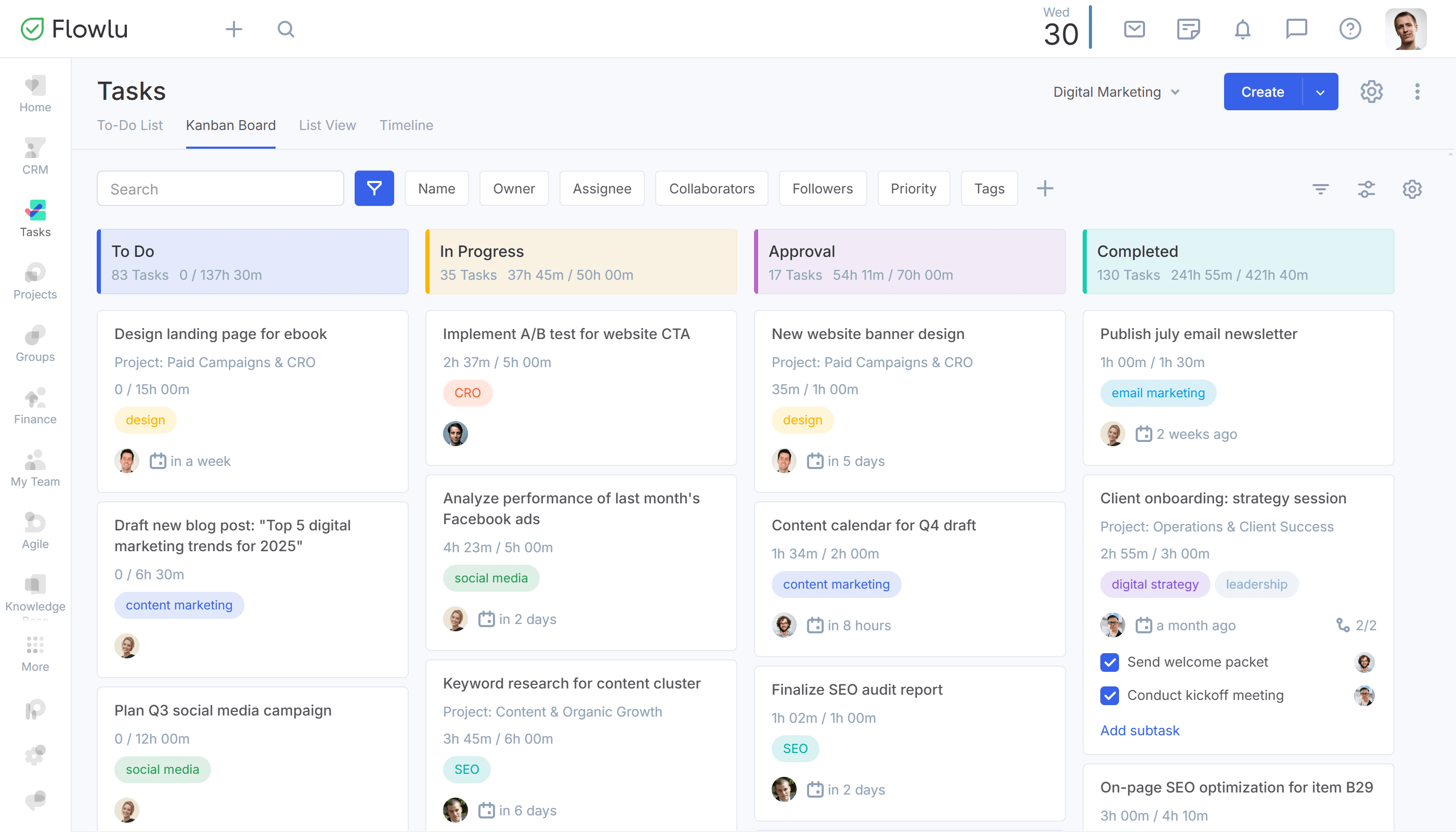Open the mail envelope icon
Screen dimensions: 1456x832
pyautogui.click(x=1134, y=29)
